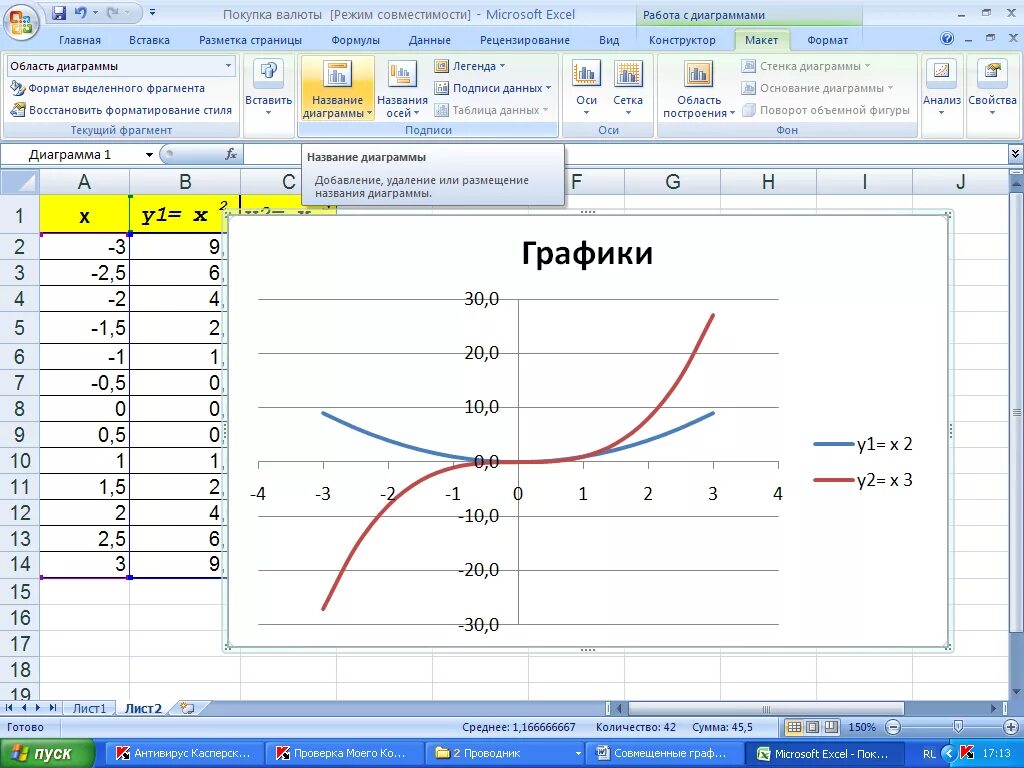Select the Лист2 sheet tab
The width and height of the screenshot is (1024, 768).
[x=144, y=708]
